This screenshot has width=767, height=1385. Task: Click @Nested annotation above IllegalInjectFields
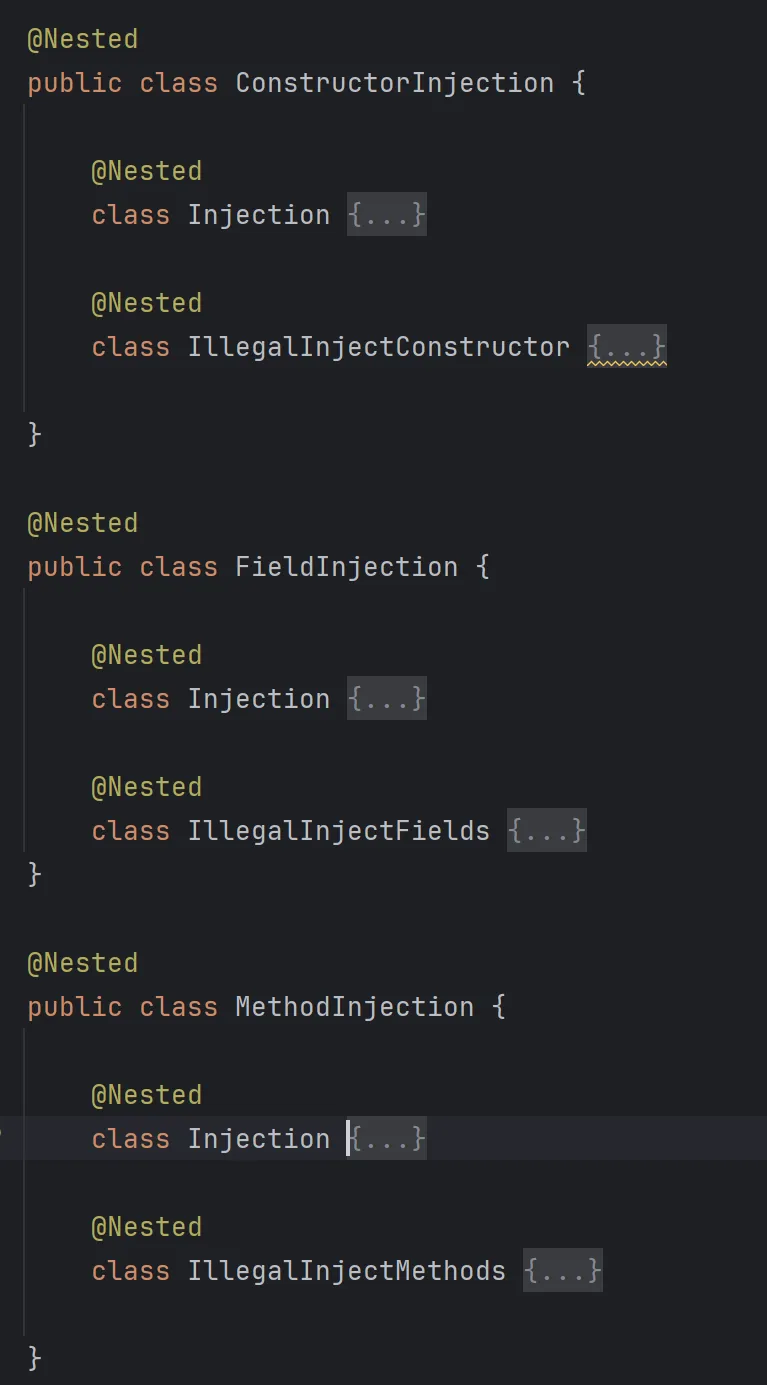[147, 787]
